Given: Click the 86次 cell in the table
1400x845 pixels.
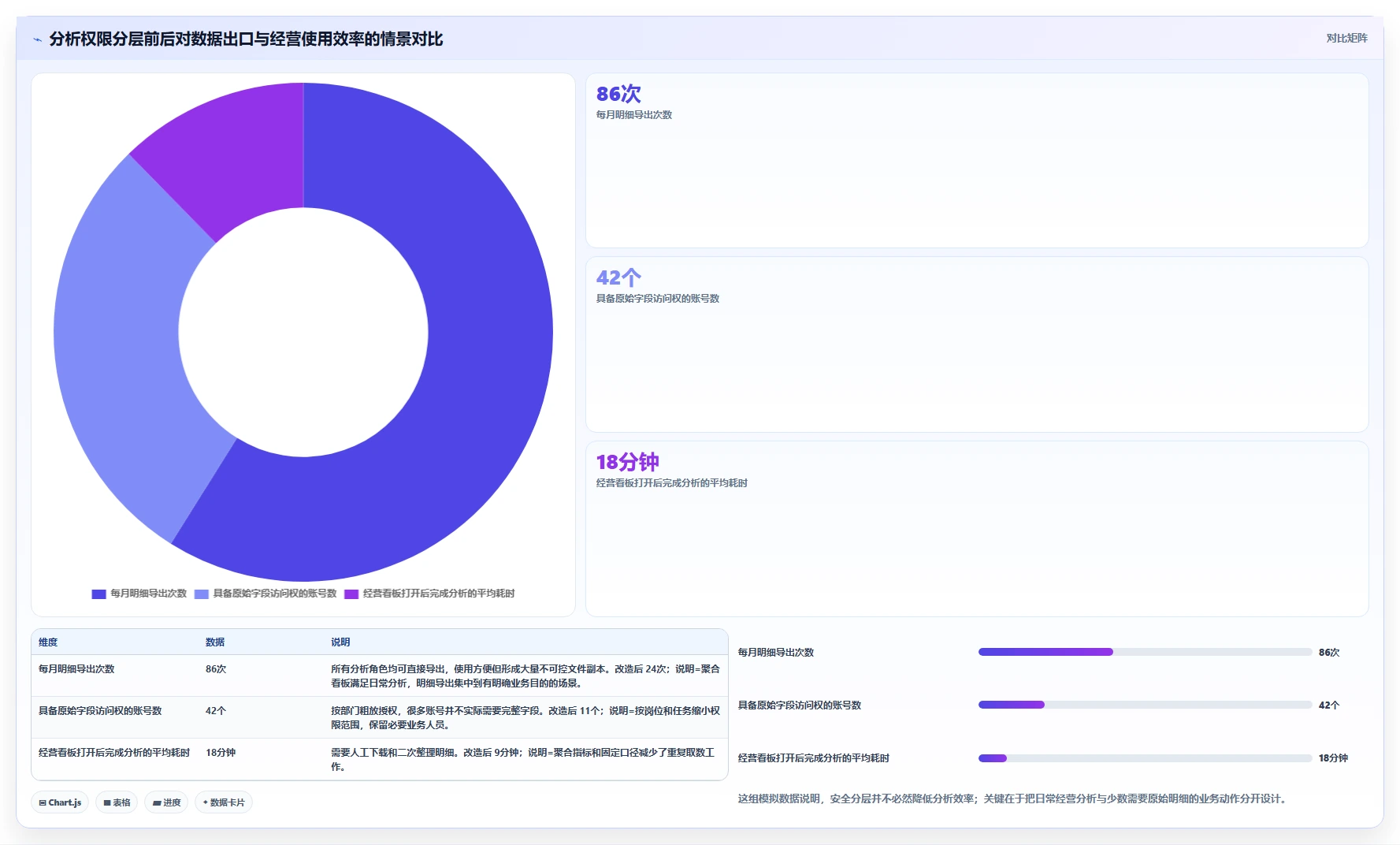Looking at the screenshot, I should (216, 669).
